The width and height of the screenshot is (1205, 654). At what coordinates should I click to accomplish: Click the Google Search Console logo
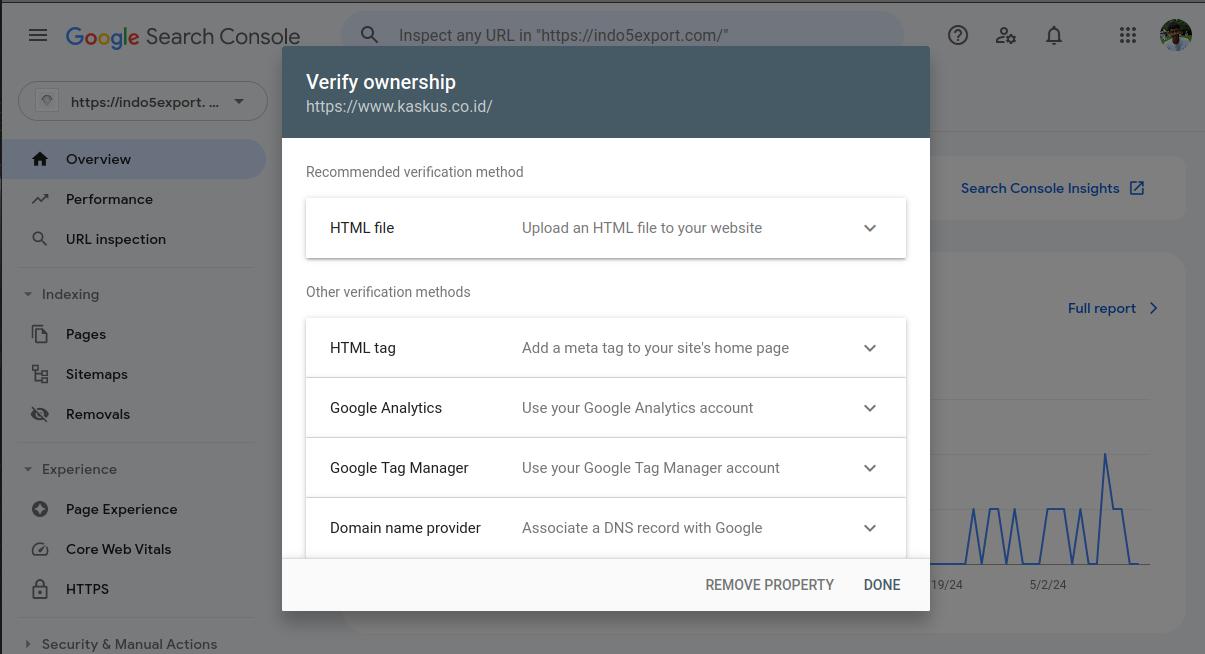pyautogui.click(x=183, y=36)
